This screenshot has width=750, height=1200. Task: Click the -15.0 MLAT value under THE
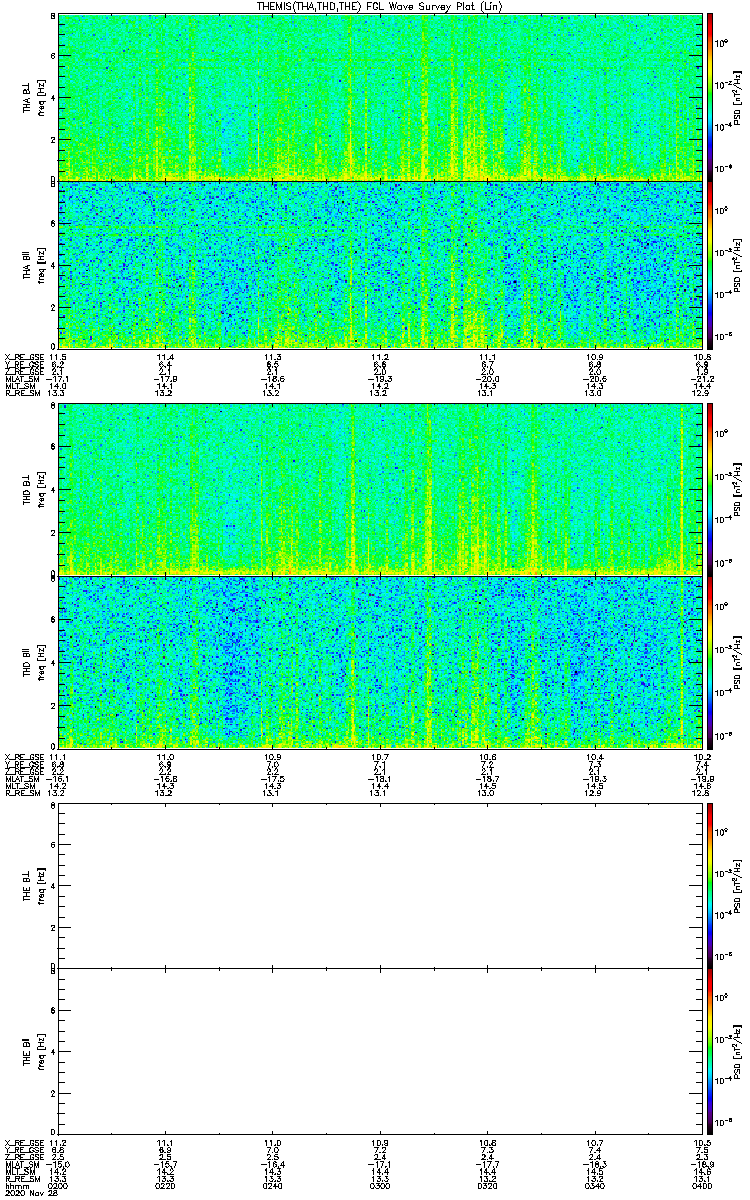tap(58, 1164)
